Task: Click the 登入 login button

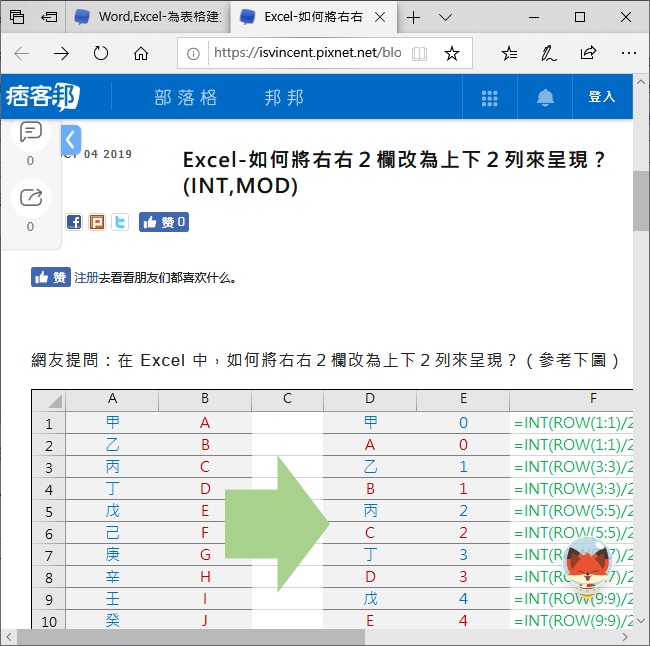Action: (602, 97)
